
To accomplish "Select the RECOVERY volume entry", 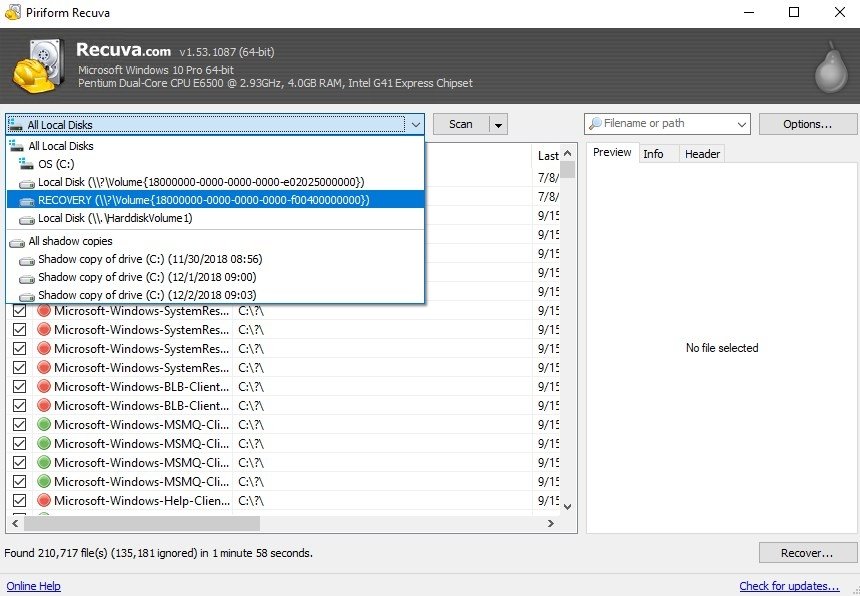I will pos(215,200).
